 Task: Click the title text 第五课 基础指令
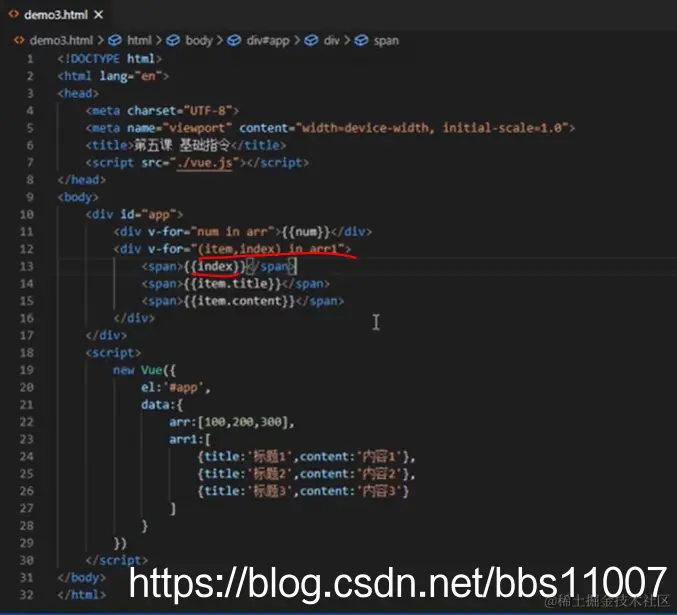pos(182,146)
